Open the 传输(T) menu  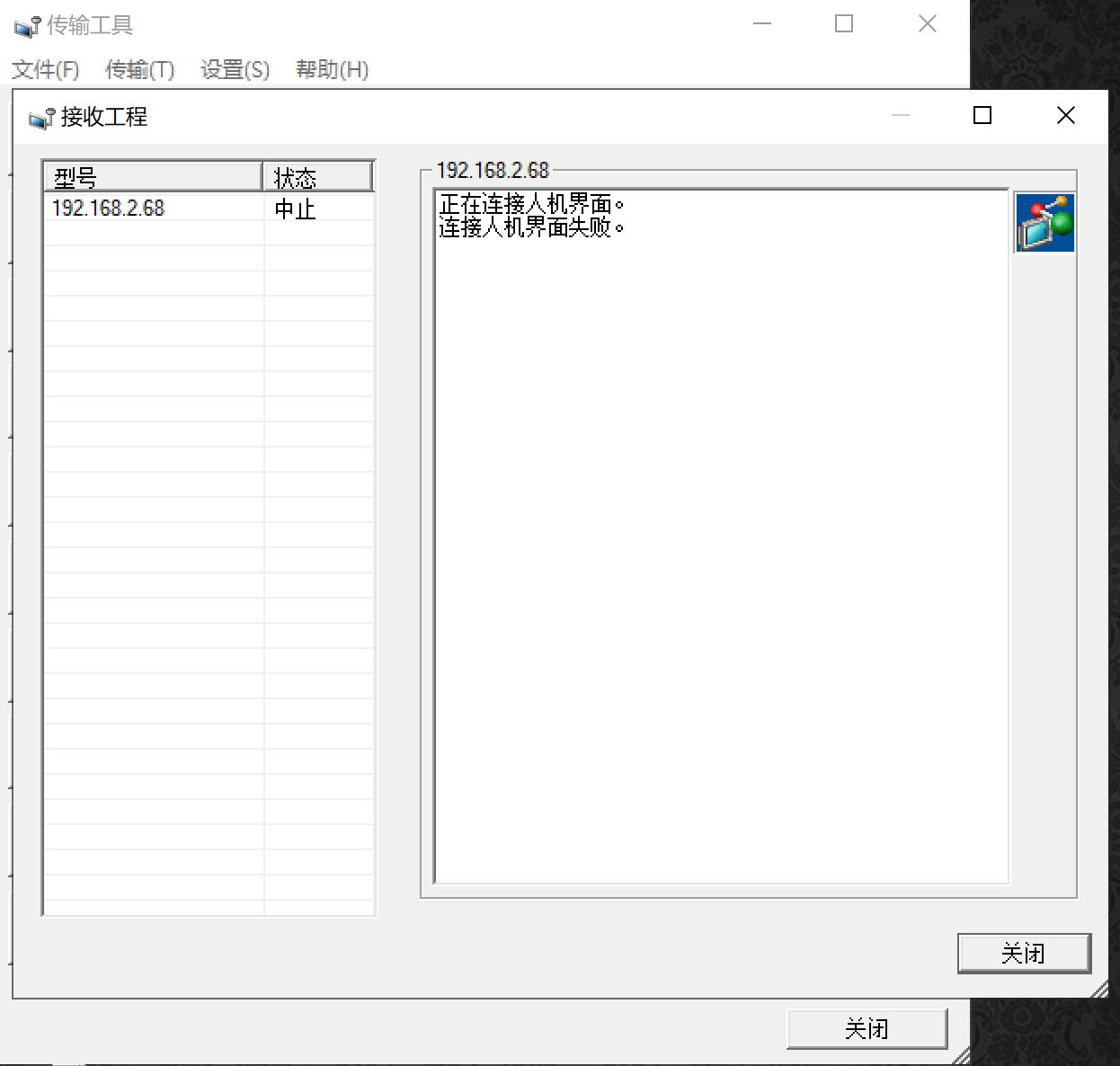click(139, 70)
